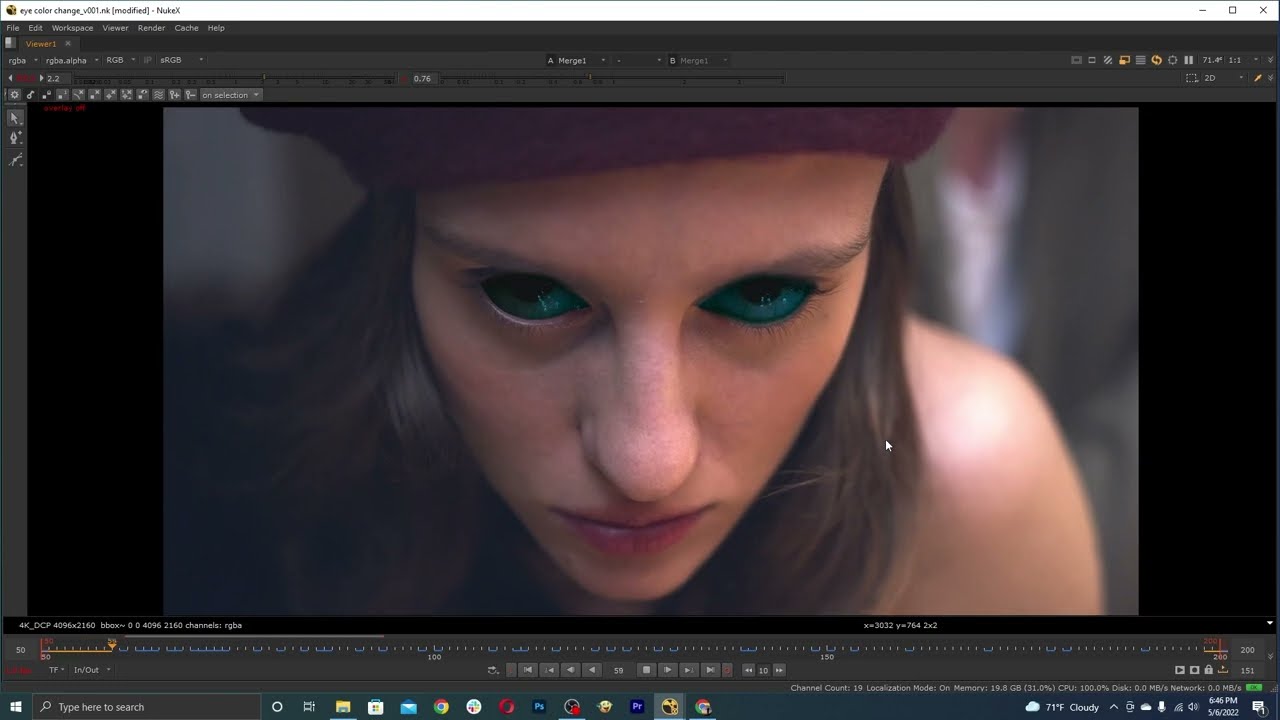
Task: Open the RGB display channel dropdown
Action: click(120, 60)
